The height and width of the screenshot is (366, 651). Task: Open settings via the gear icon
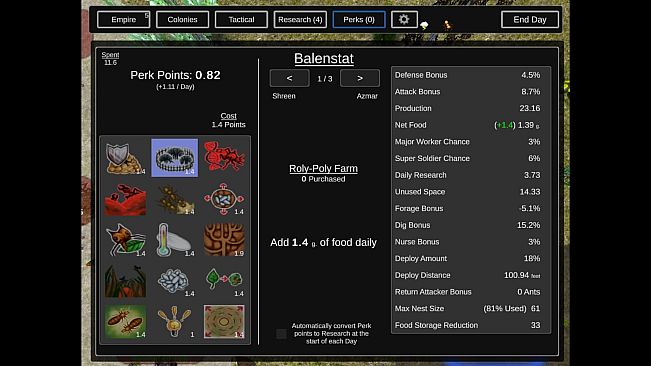pos(404,20)
